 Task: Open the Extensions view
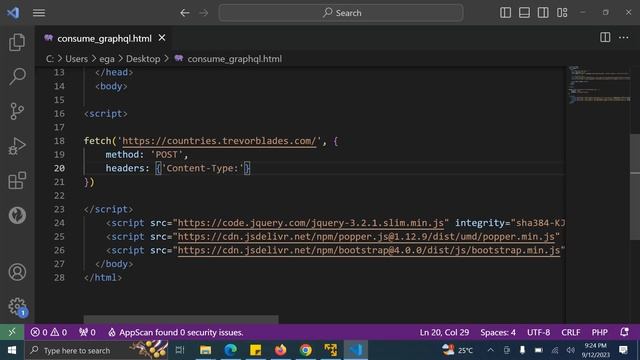[x=17, y=180]
